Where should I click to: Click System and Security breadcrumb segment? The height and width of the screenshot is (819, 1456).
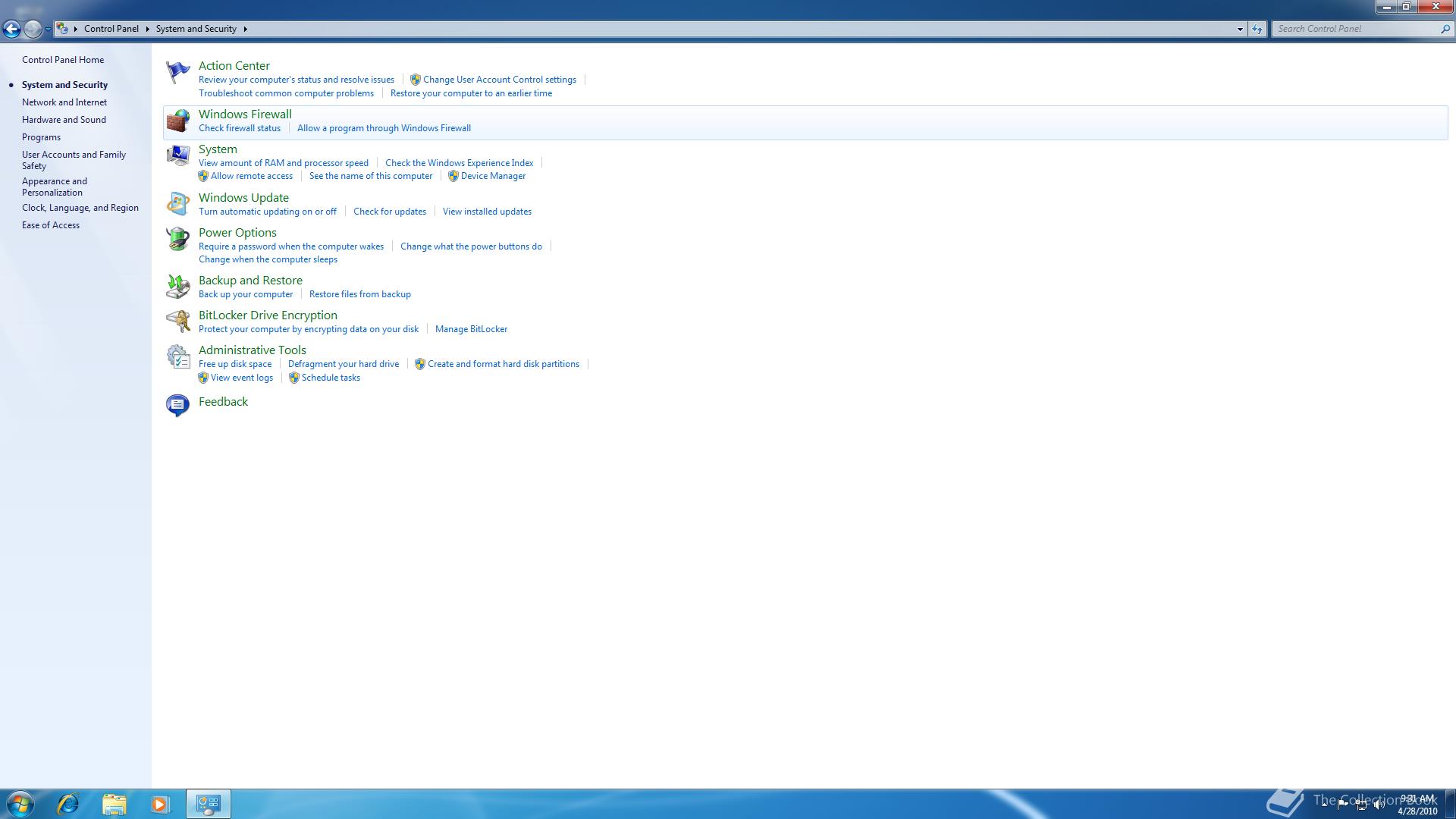coord(196,29)
